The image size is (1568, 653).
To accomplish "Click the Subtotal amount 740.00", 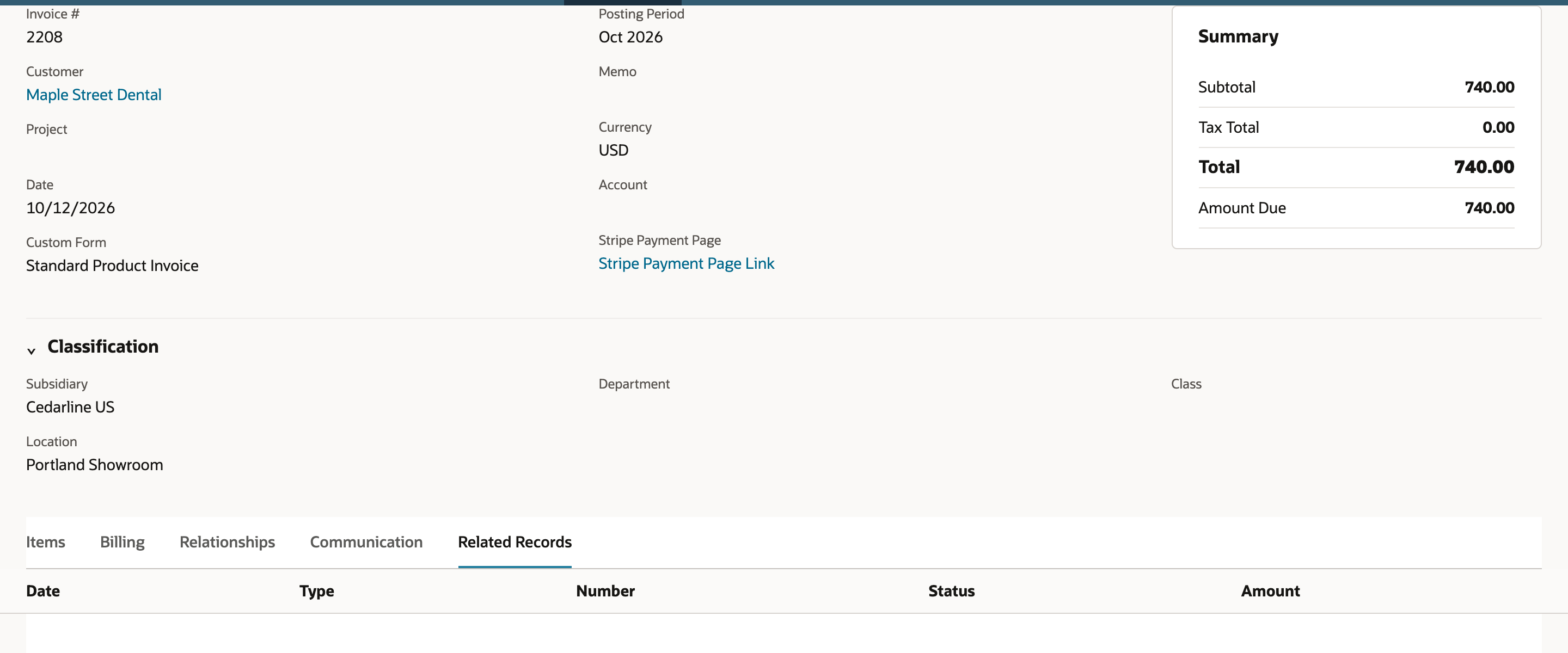I will 1489,87.
